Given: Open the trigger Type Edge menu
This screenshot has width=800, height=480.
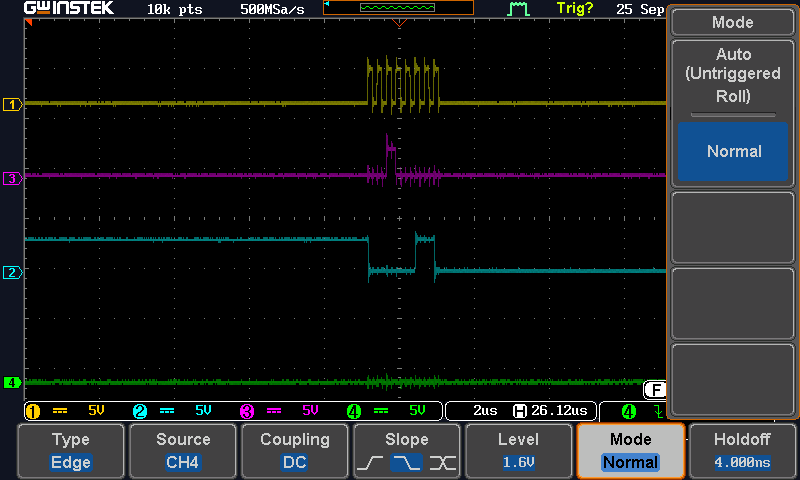Looking at the screenshot, I should pyautogui.click(x=71, y=451).
